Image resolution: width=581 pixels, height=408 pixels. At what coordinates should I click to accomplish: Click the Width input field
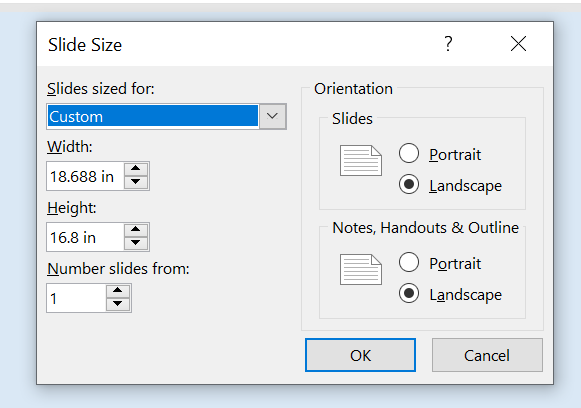[86, 176]
